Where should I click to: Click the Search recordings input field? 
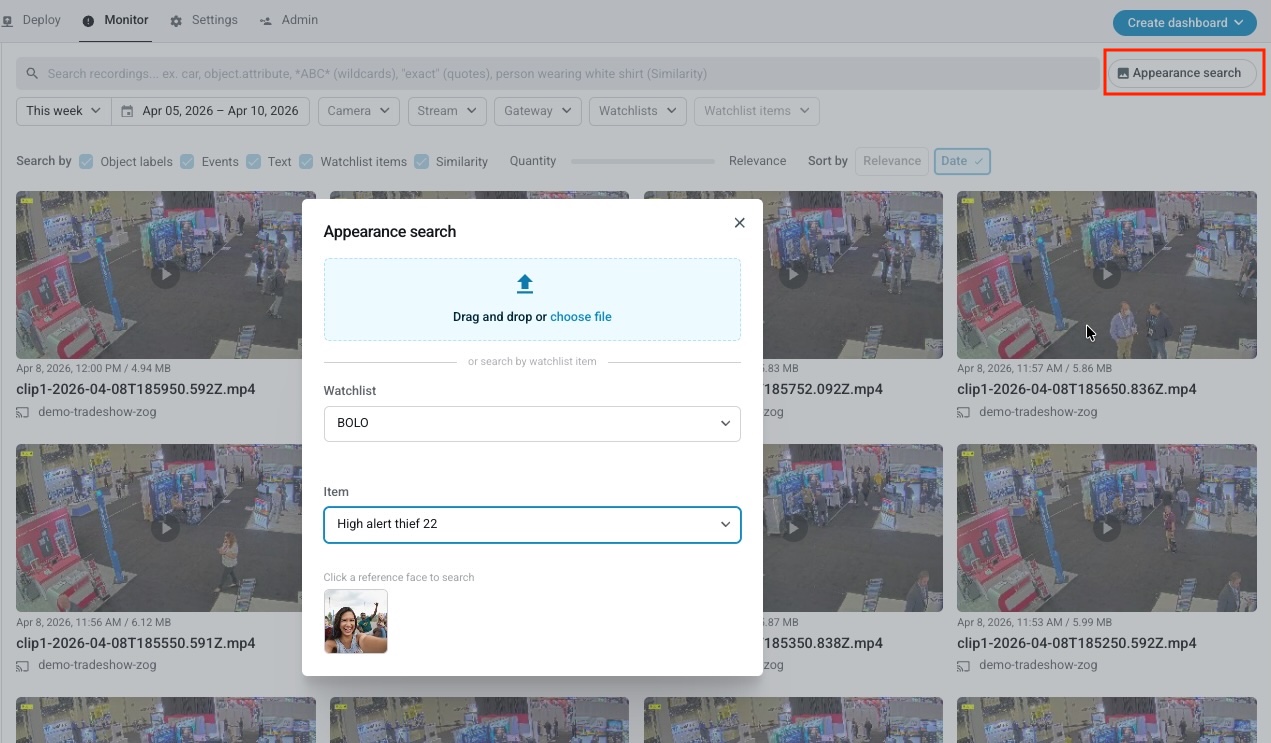(x=558, y=73)
